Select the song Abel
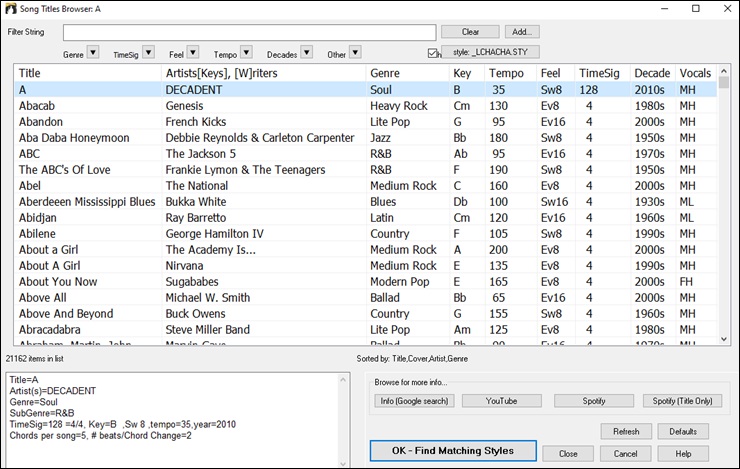 click(x=366, y=186)
